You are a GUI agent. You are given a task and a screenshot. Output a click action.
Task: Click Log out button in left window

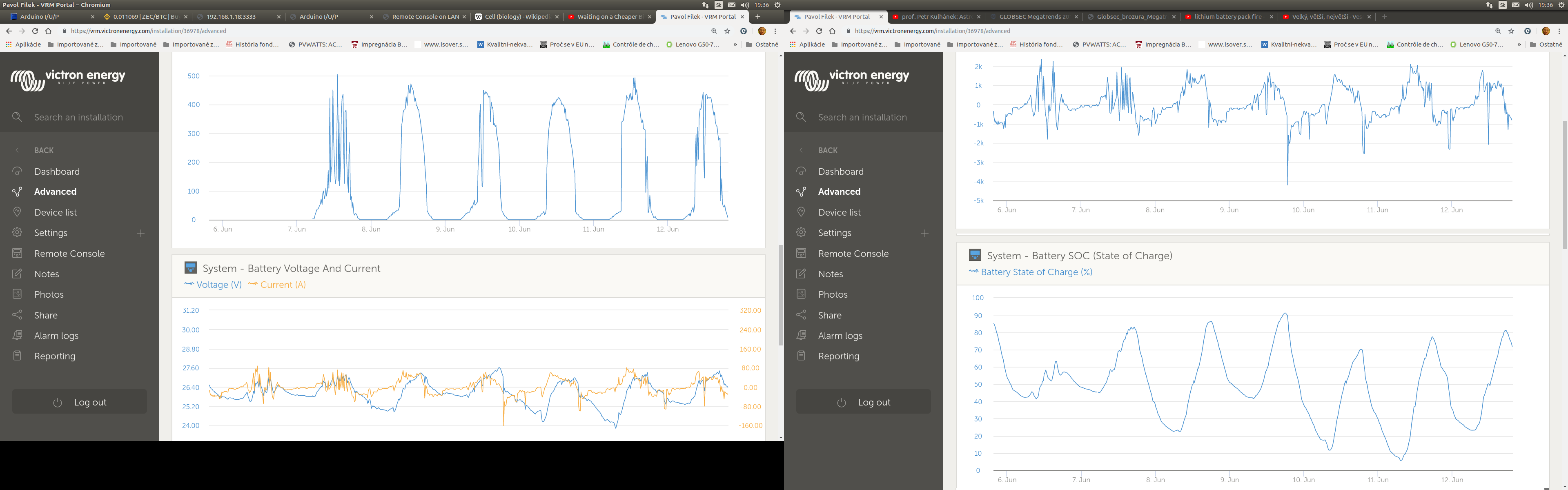tap(79, 402)
